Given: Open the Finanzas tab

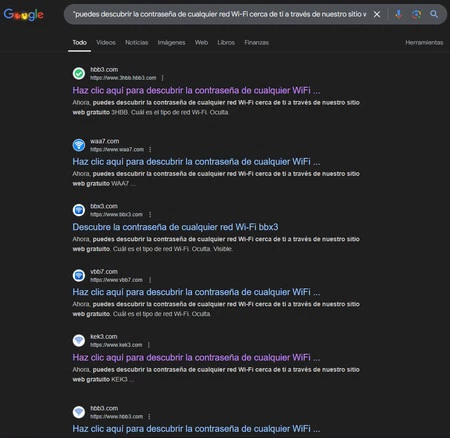Looking at the screenshot, I should 256,42.
